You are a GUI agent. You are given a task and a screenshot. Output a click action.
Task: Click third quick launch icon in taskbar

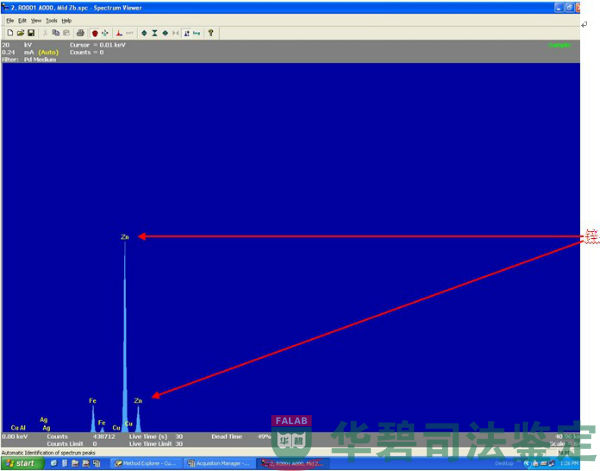(75, 463)
